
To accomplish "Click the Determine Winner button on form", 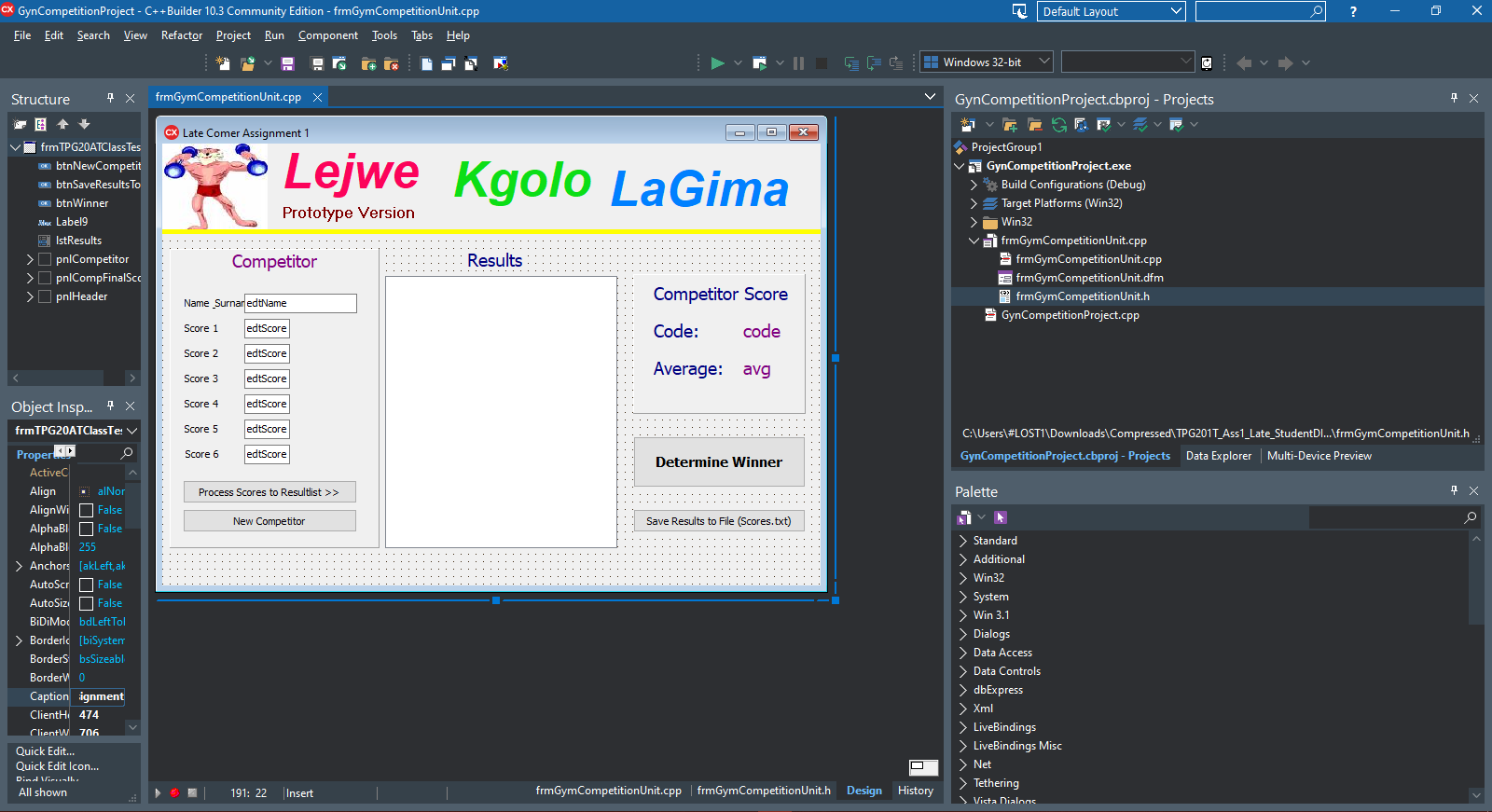I will [718, 462].
